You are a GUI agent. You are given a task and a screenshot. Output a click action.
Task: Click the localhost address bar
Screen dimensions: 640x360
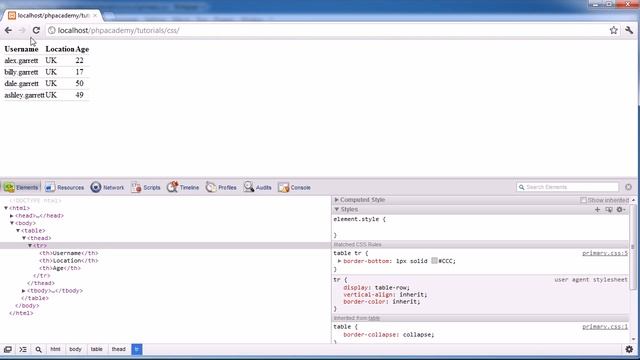coord(327,30)
